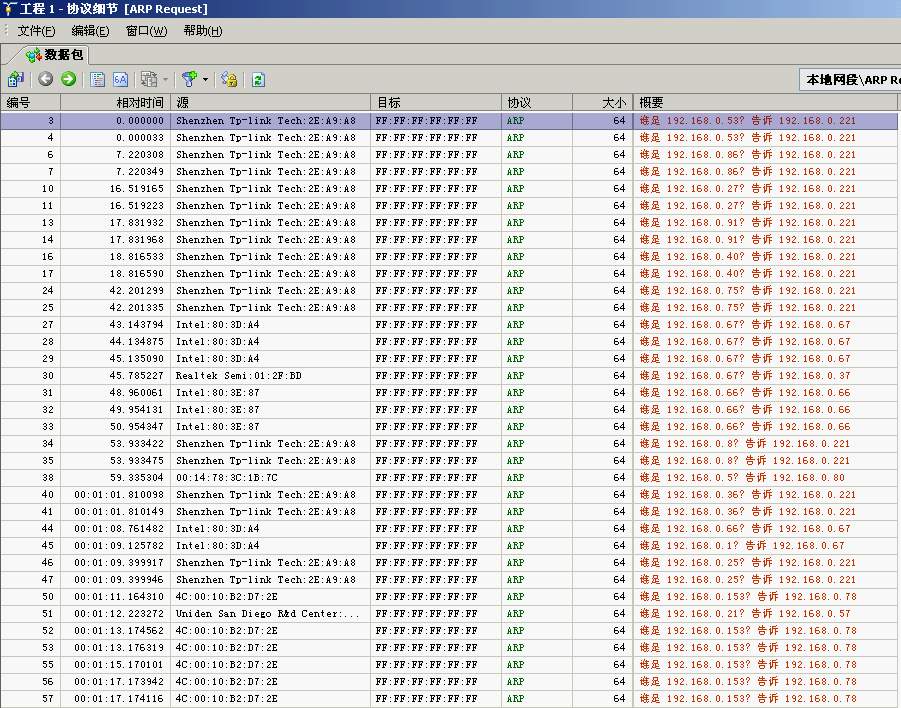901x708 pixels.
Task: Click the export packets icon in toolbar
Action: pyautogui.click(x=15, y=79)
